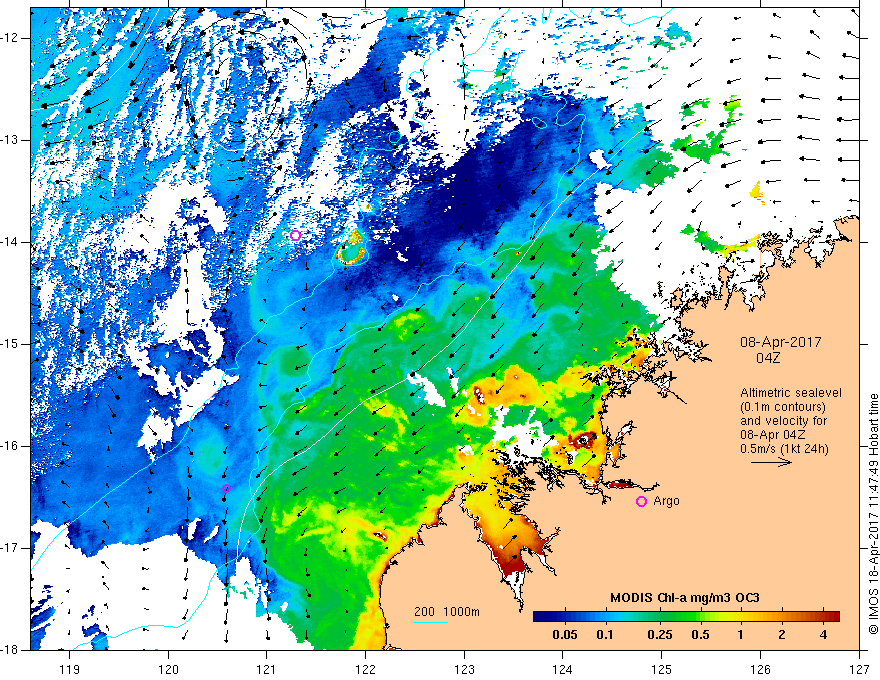This screenshot has height=680, width=880.
Task: Click the longitude axis label '126'
Action: click(760, 669)
